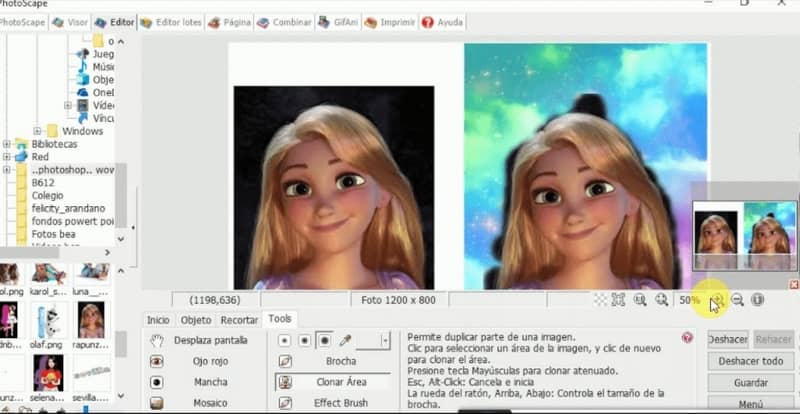
Task: Open the Página tab
Action: click(x=229, y=22)
